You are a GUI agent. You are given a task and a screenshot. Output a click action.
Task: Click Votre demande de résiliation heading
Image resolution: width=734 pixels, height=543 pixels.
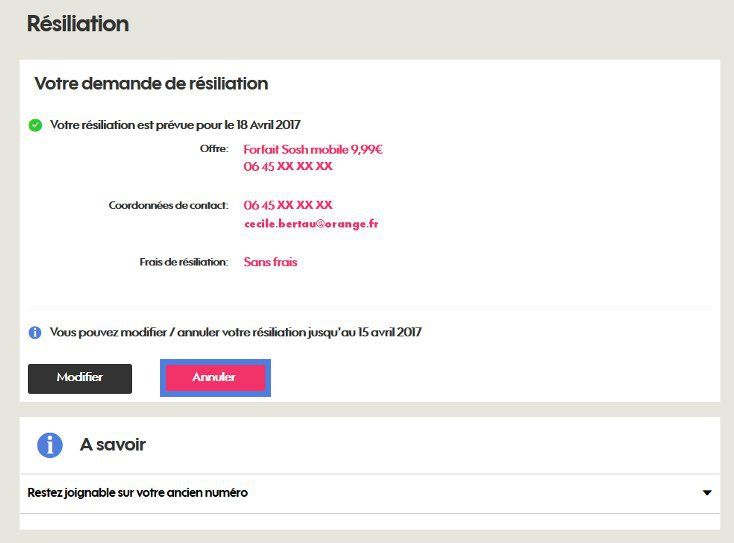point(151,84)
